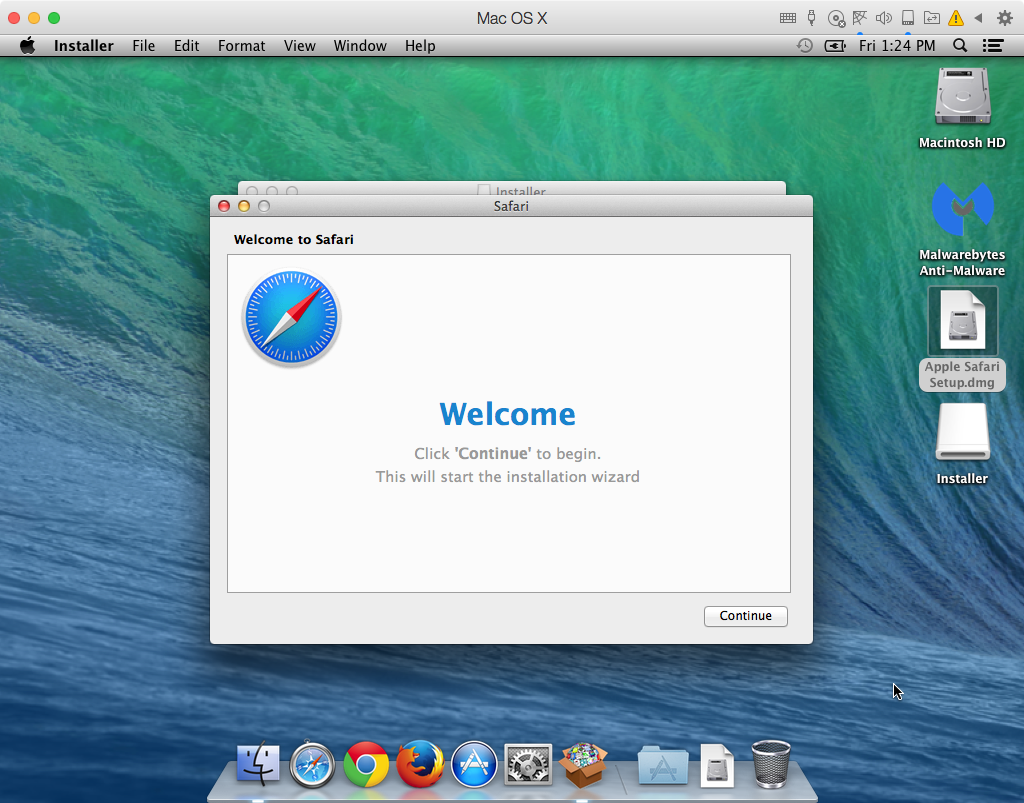Open Google Chrome in the dock
This screenshot has height=803, width=1024.
coord(366,766)
